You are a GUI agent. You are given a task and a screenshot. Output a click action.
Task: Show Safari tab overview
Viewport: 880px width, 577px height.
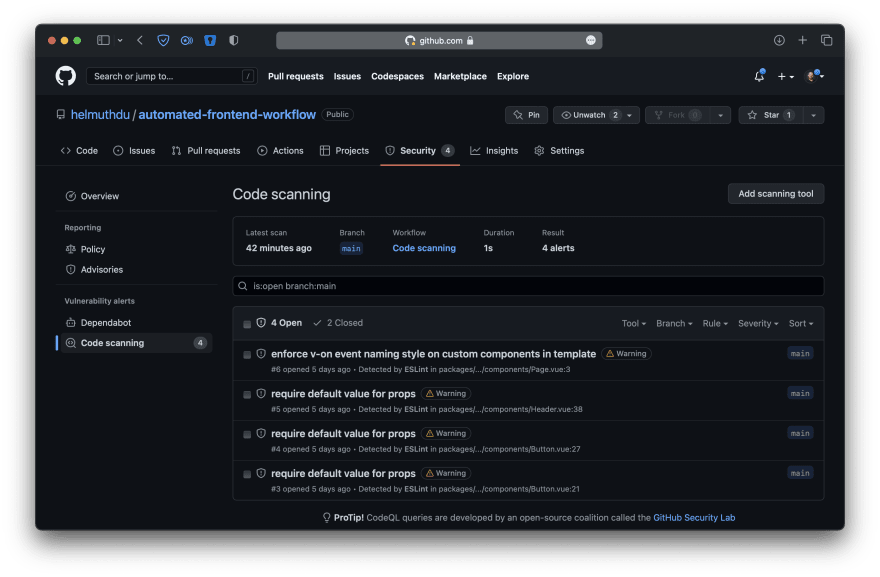coord(826,40)
